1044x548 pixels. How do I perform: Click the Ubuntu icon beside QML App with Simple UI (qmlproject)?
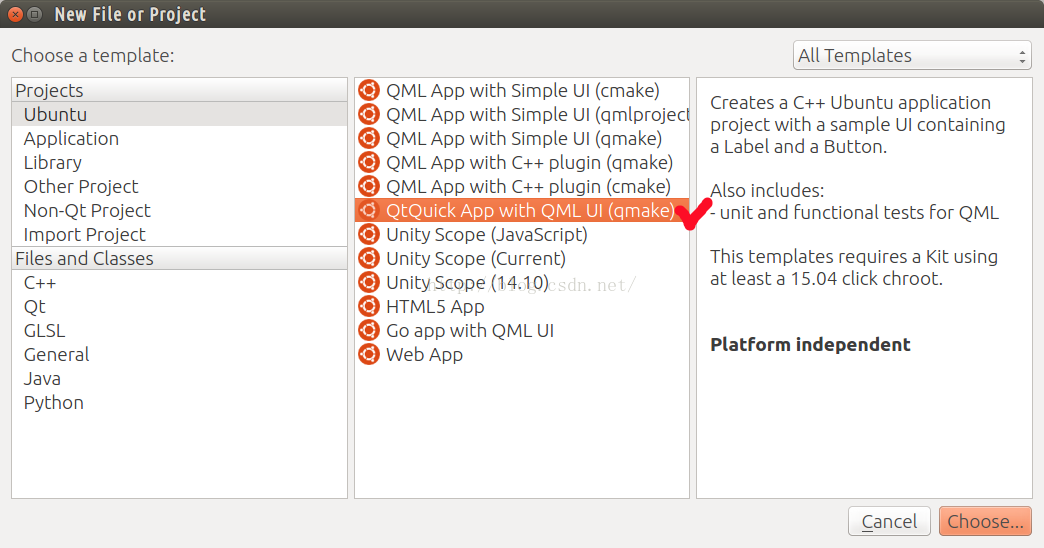[369, 114]
